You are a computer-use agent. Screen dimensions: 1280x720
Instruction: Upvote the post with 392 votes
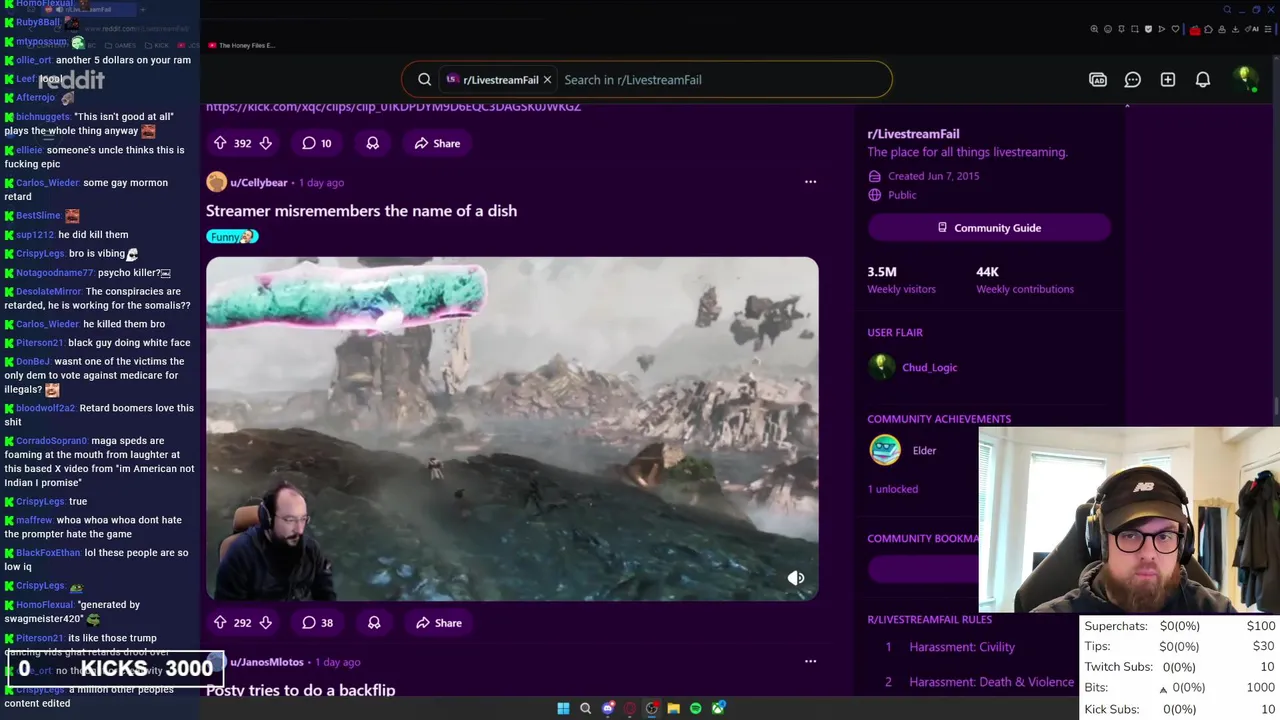[x=220, y=143]
